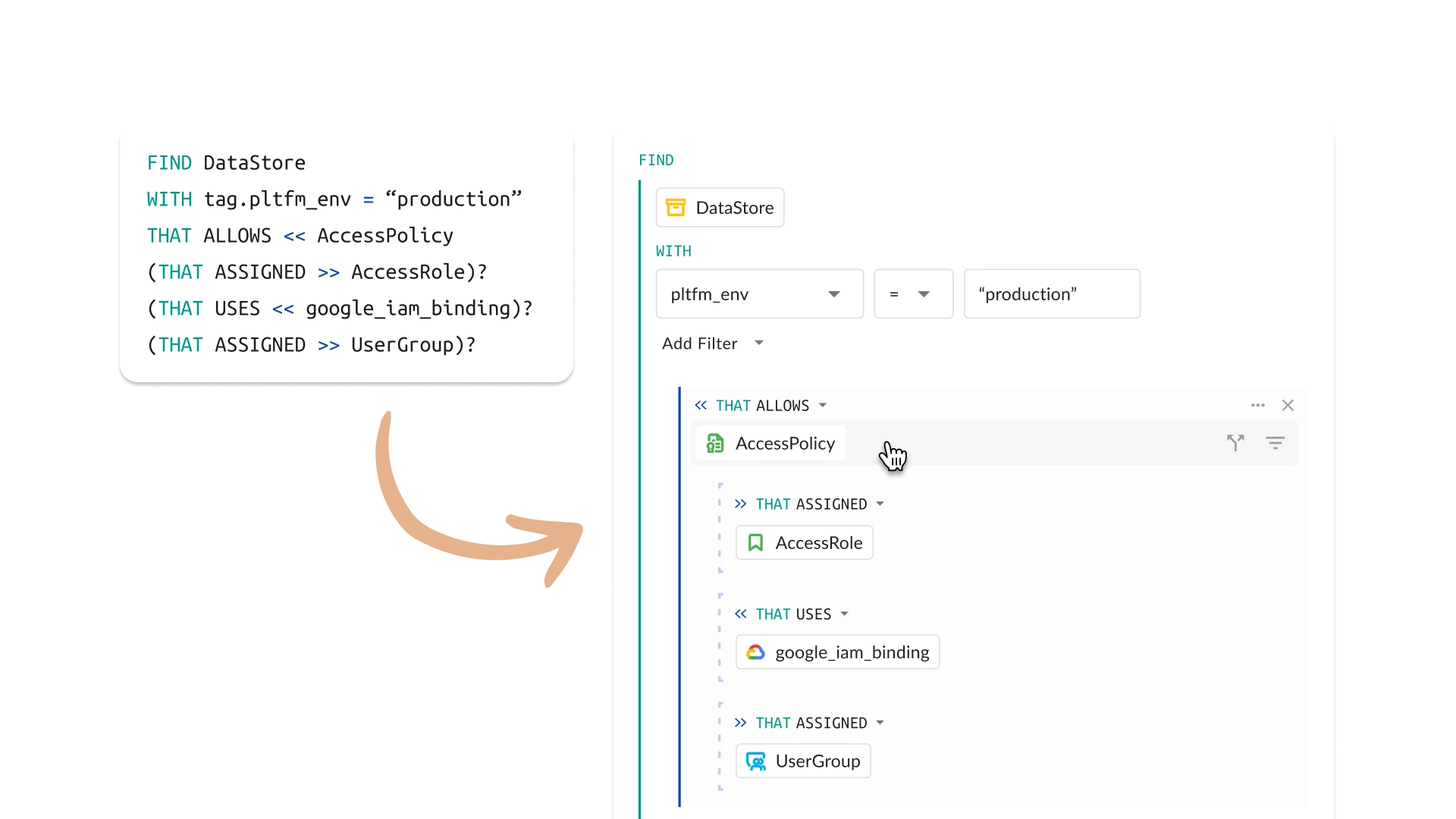This screenshot has height=819, width=1456.
Task: Toggle direction arrows beside THAT ALLOWS
Action: tap(701, 406)
